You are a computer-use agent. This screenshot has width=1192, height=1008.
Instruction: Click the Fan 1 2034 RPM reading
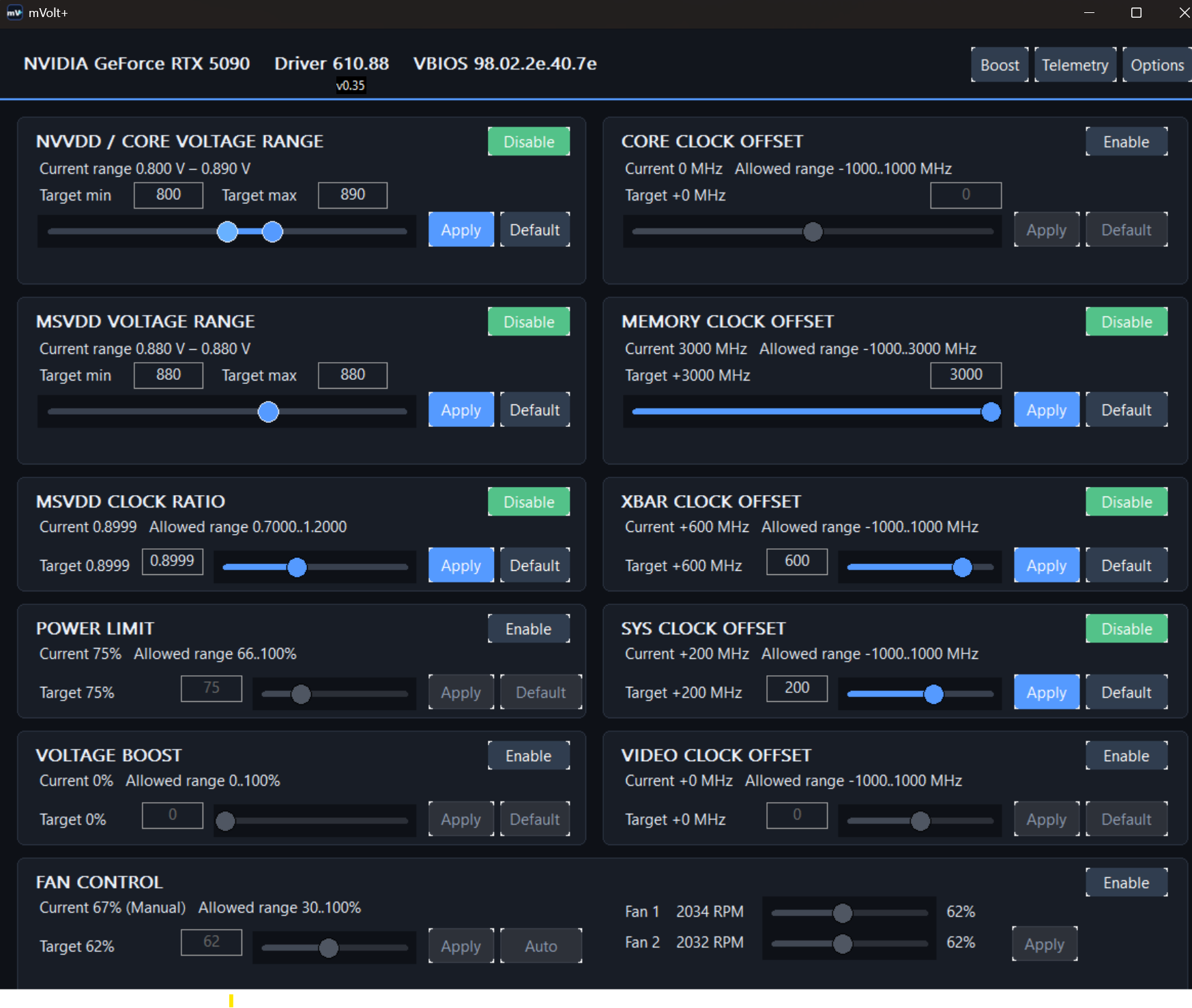[x=710, y=912]
